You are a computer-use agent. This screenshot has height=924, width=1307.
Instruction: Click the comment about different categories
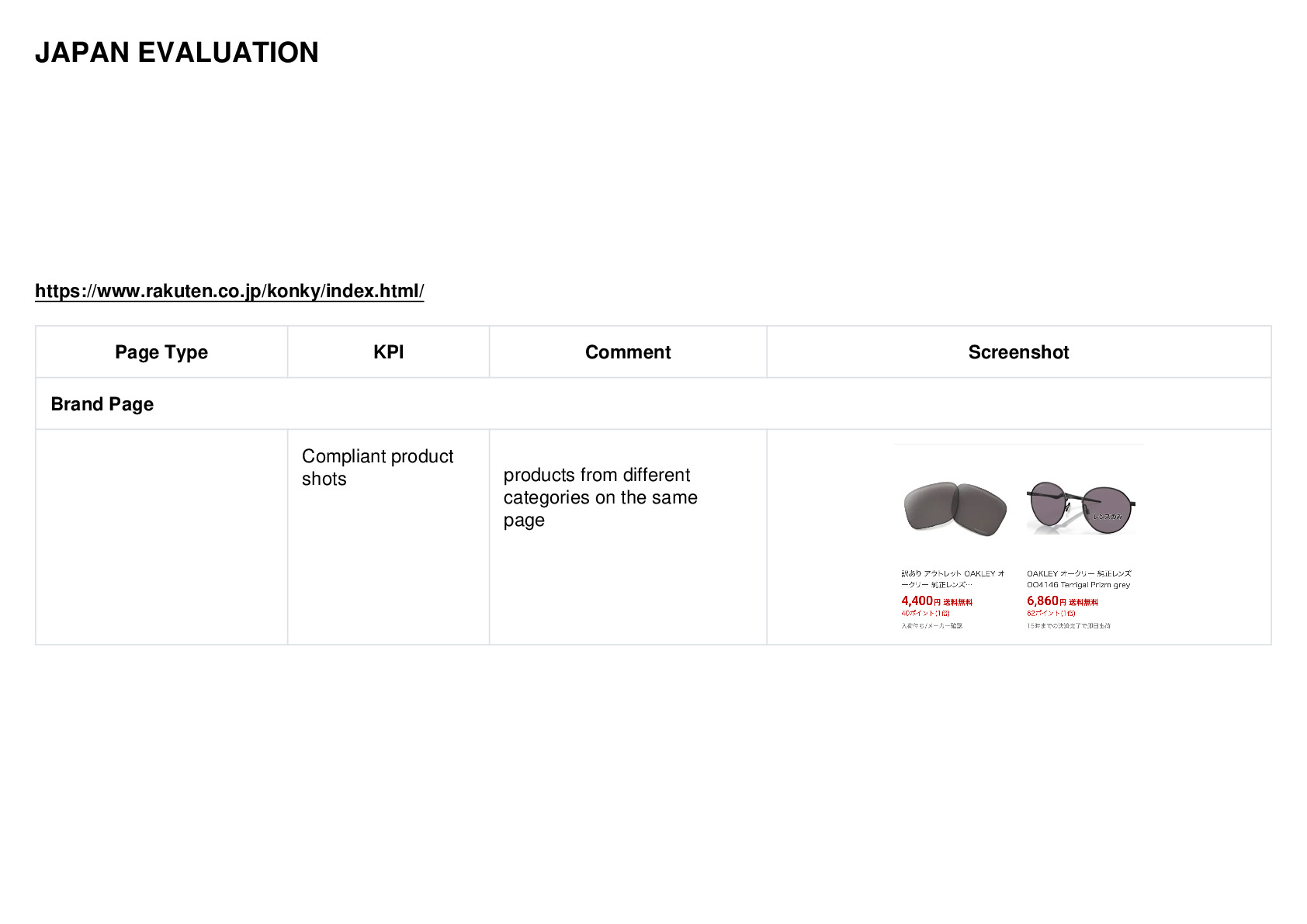pos(600,497)
